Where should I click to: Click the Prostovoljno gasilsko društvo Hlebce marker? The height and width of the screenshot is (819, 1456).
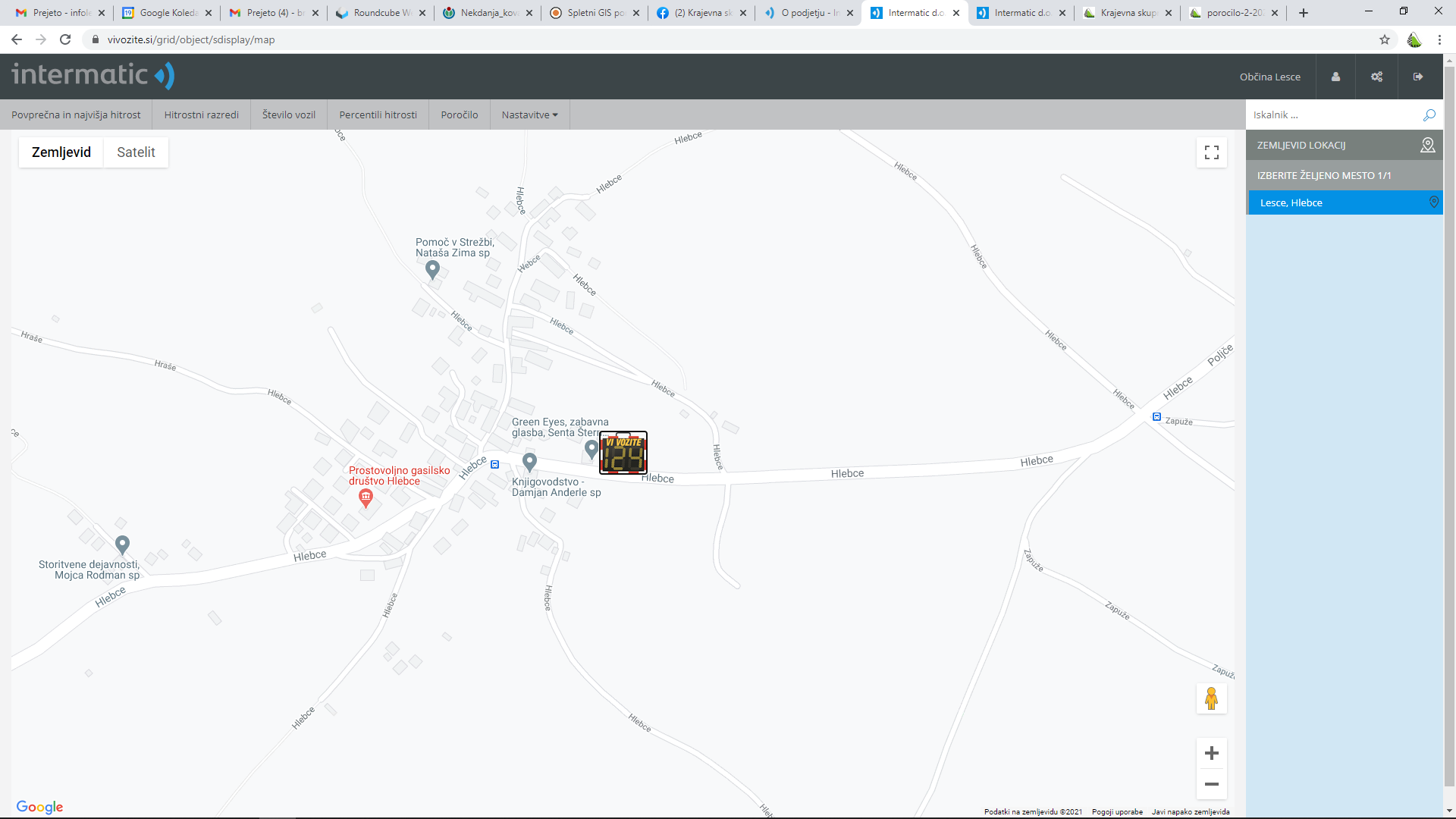[x=366, y=497]
